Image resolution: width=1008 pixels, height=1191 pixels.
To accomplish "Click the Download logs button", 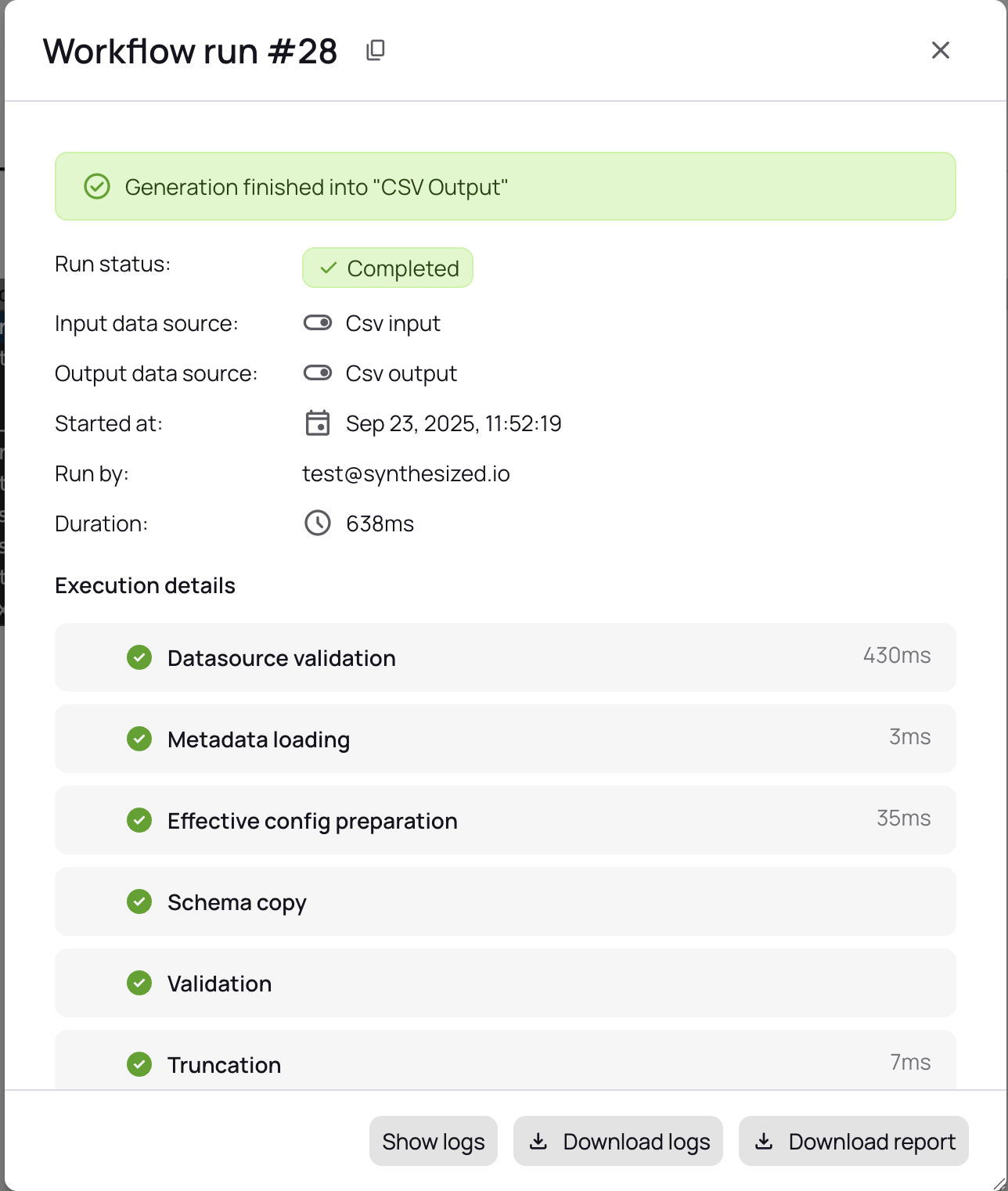I will (617, 1142).
